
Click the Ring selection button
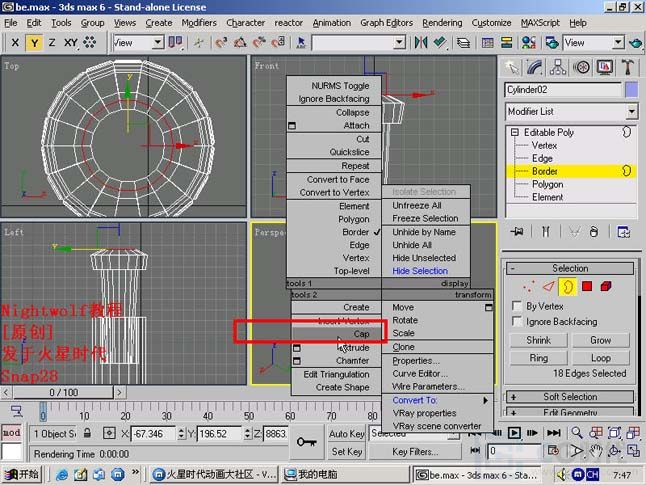pos(538,358)
